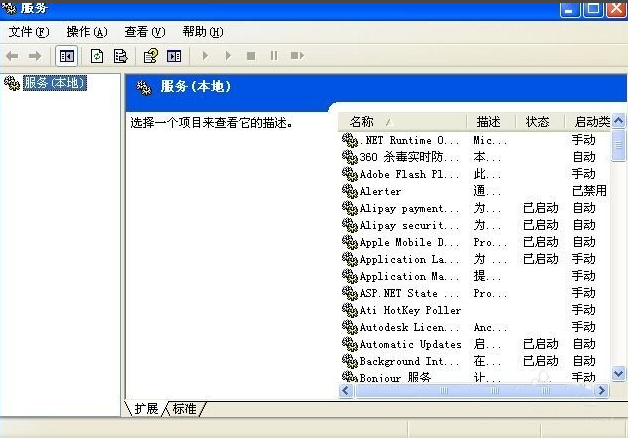Screen dimensions: 628x438
Task: Click the horizontal scrollbar thumb
Action: pyautogui.click(x=474, y=390)
